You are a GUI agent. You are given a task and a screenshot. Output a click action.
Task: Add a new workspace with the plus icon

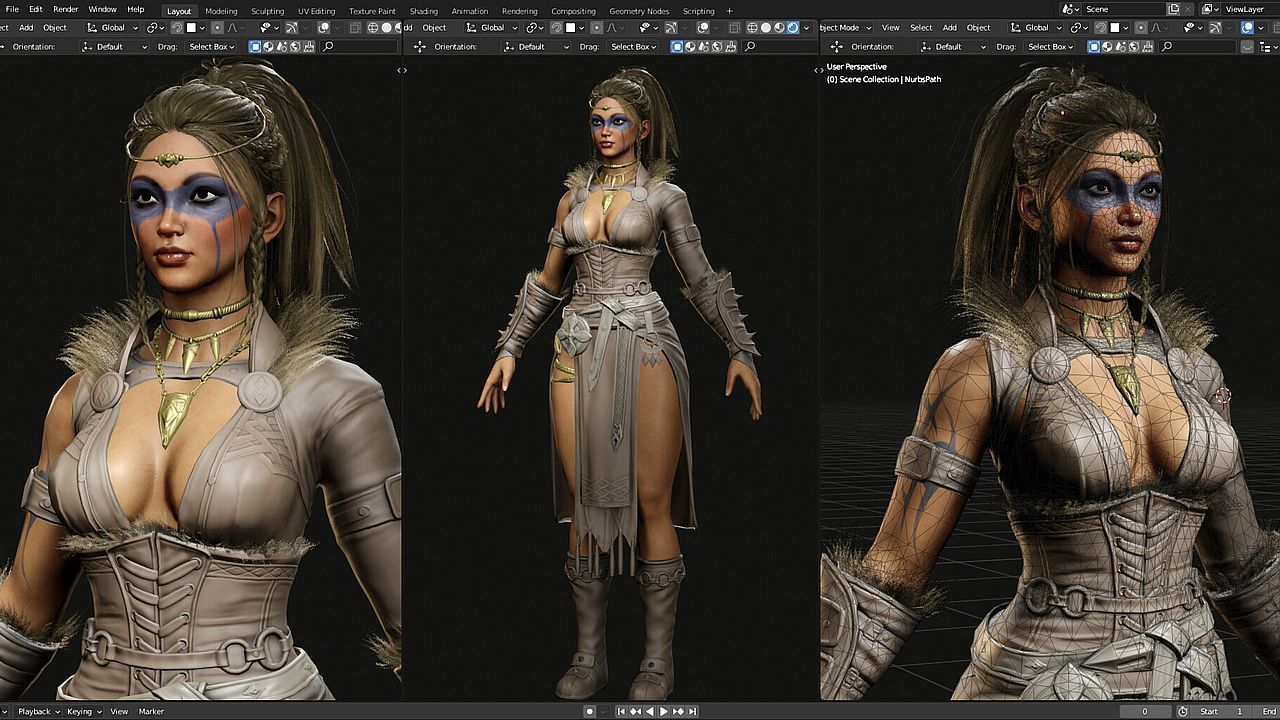(729, 11)
